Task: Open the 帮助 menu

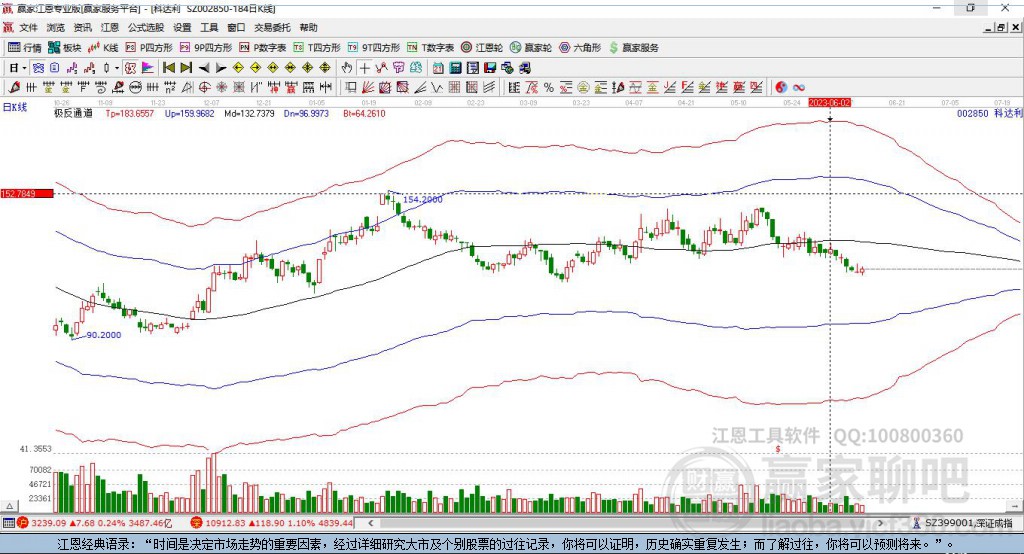Action: tap(308, 27)
